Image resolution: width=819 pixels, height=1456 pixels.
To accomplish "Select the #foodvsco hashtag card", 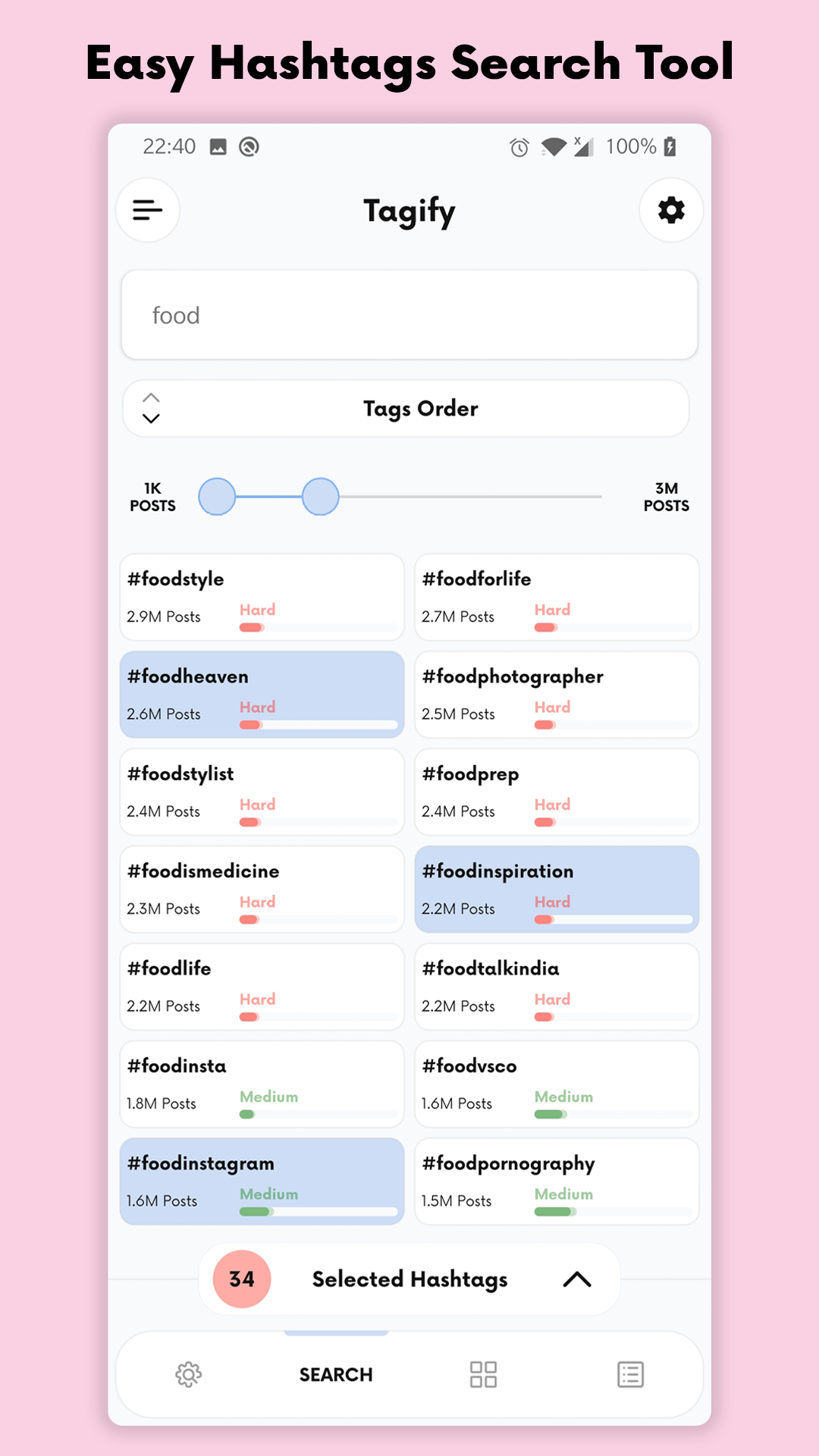I will (x=557, y=1084).
